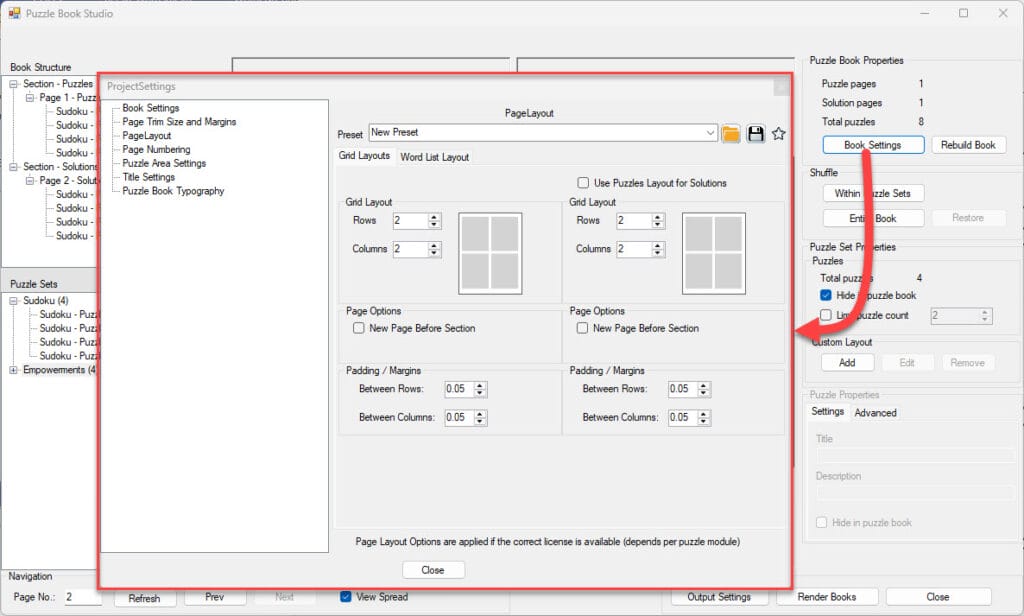Click the open preset folder icon
This screenshot has height=616, width=1024.
(731, 134)
